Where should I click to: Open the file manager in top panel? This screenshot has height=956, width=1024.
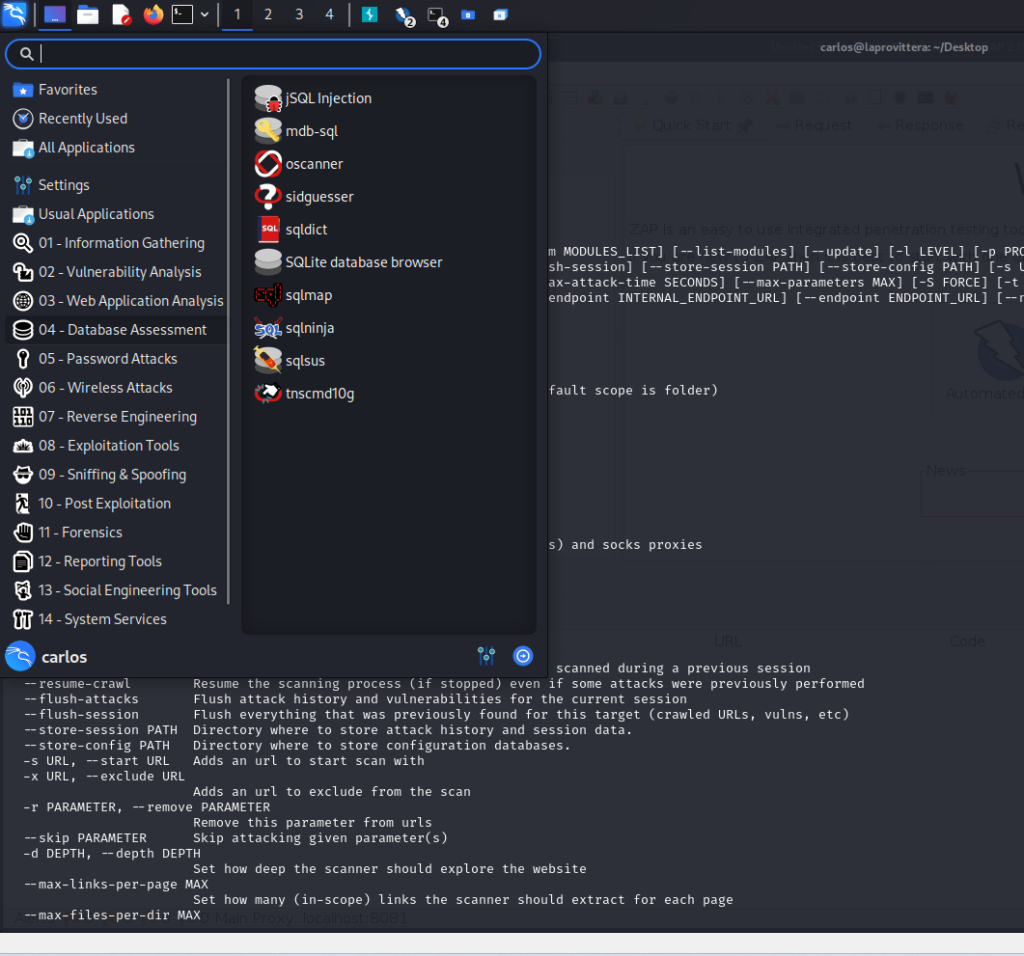pos(88,15)
